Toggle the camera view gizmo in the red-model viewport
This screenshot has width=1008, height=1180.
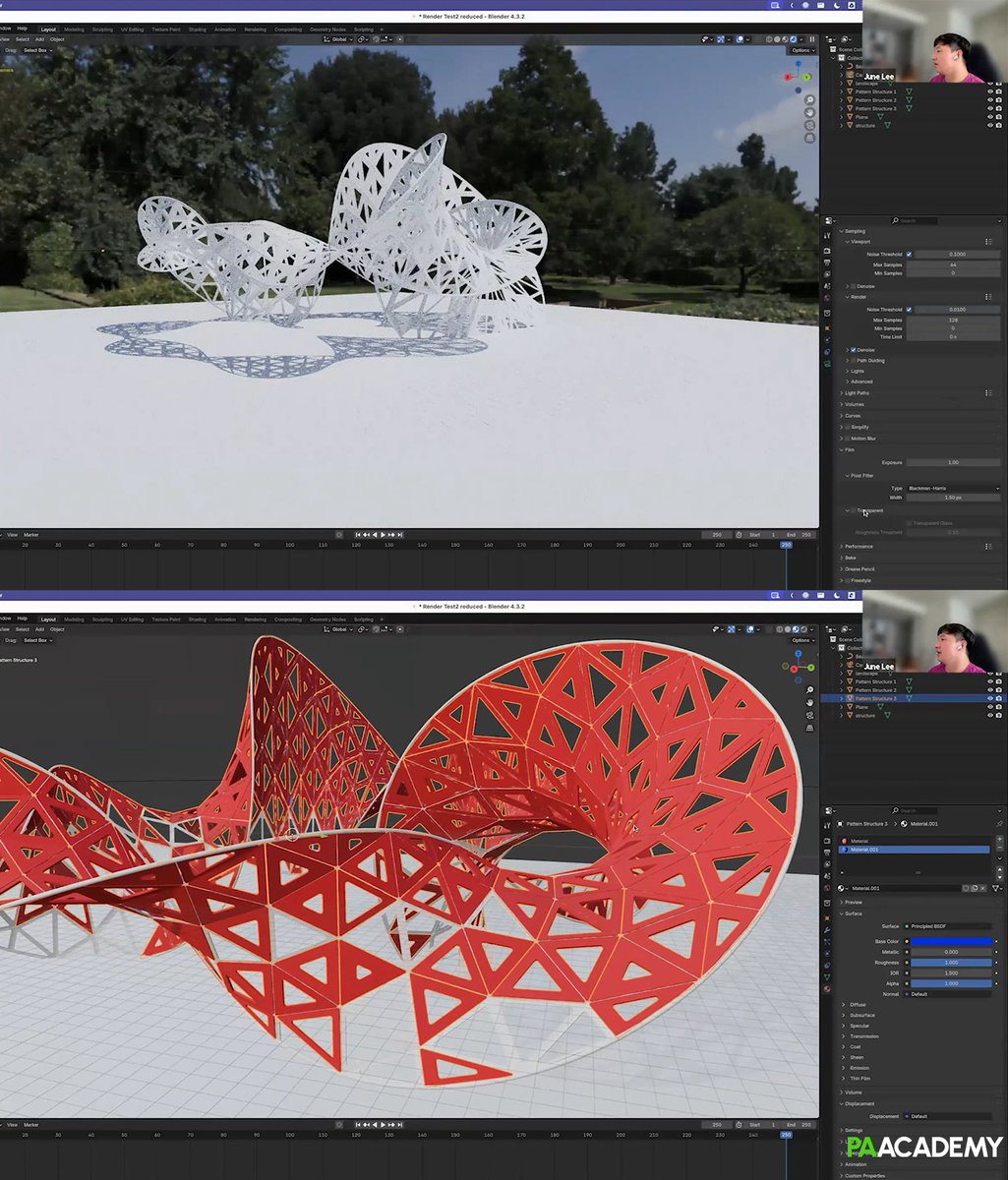pyautogui.click(x=809, y=715)
